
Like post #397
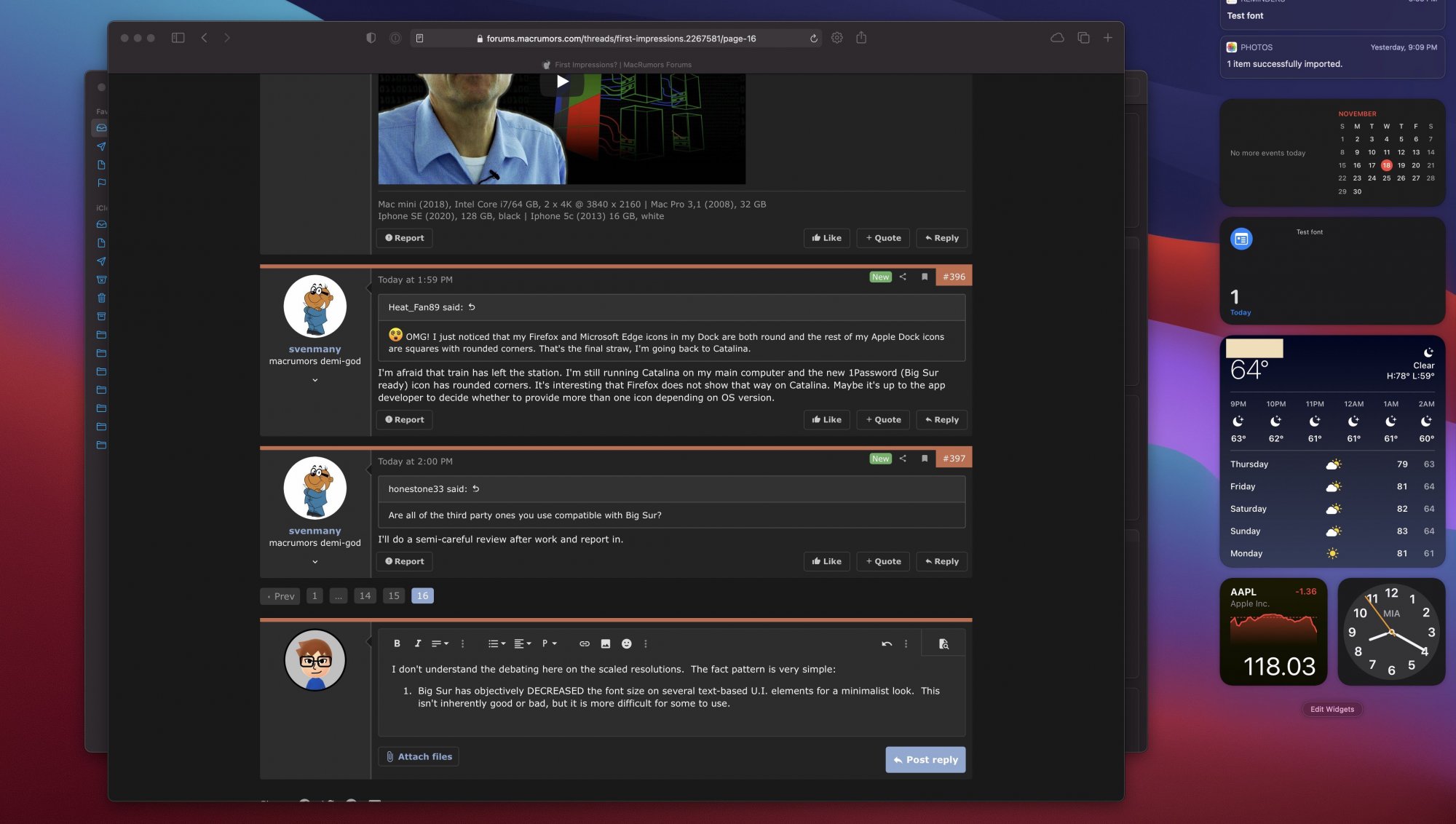827,561
